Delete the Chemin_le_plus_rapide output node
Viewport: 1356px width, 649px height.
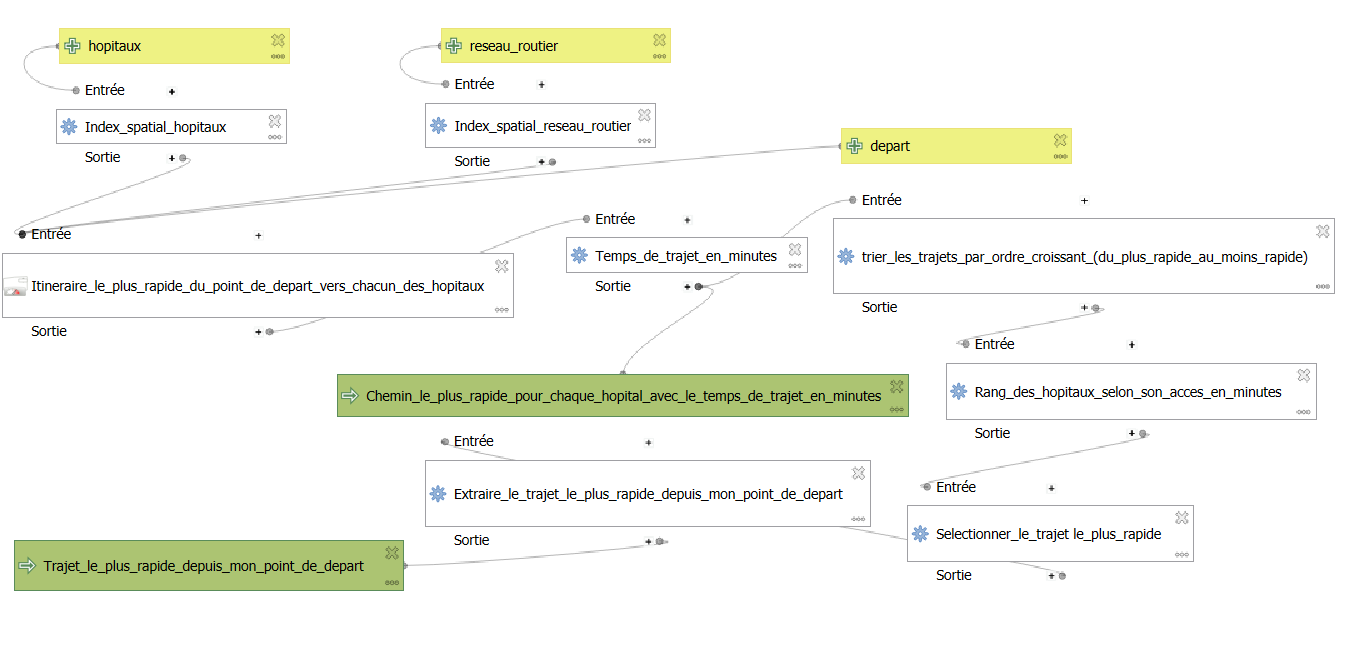click(897, 389)
